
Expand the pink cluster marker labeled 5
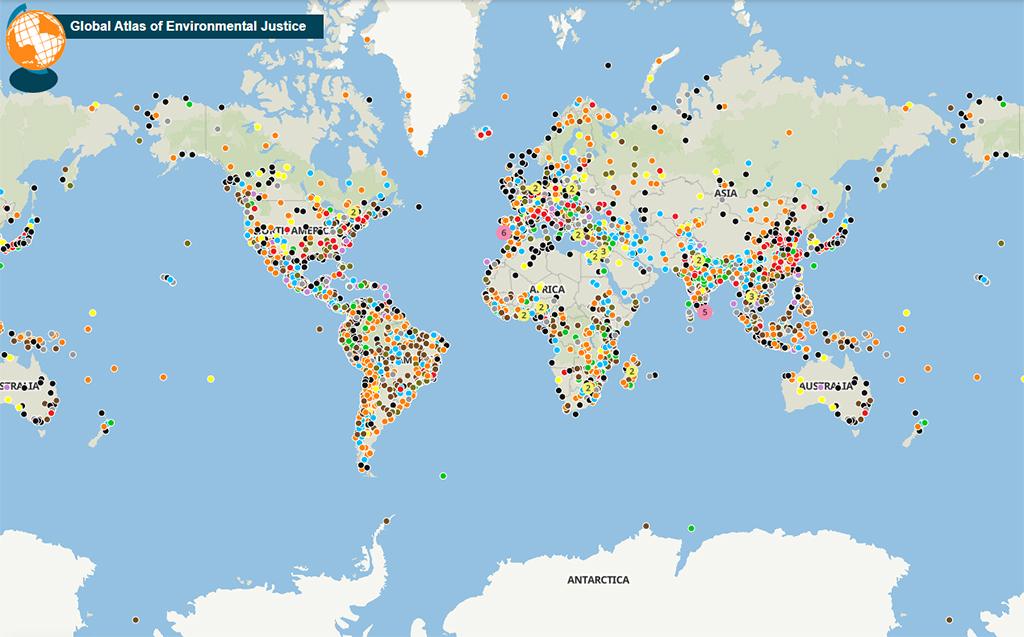705,312
